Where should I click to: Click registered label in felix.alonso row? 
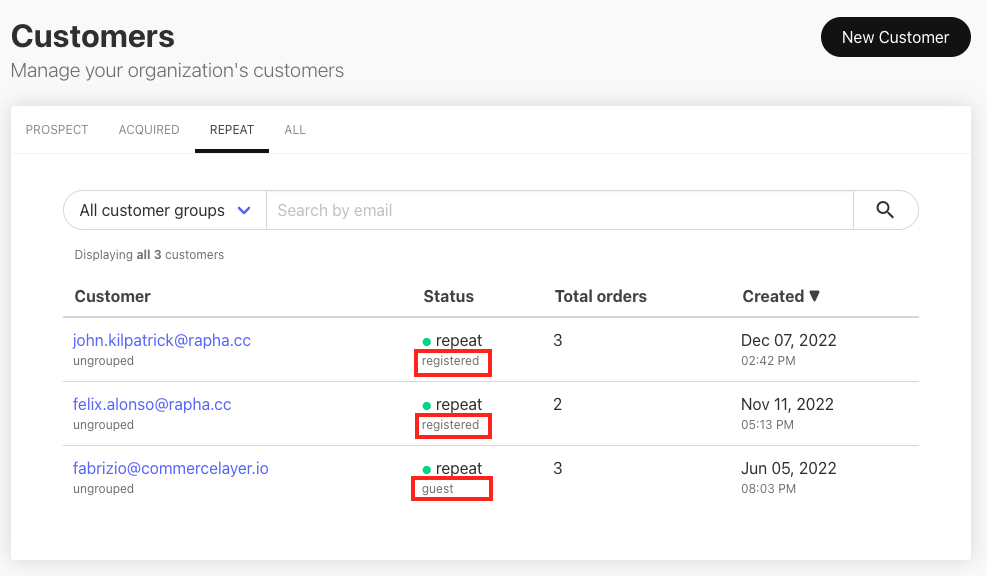click(450, 425)
